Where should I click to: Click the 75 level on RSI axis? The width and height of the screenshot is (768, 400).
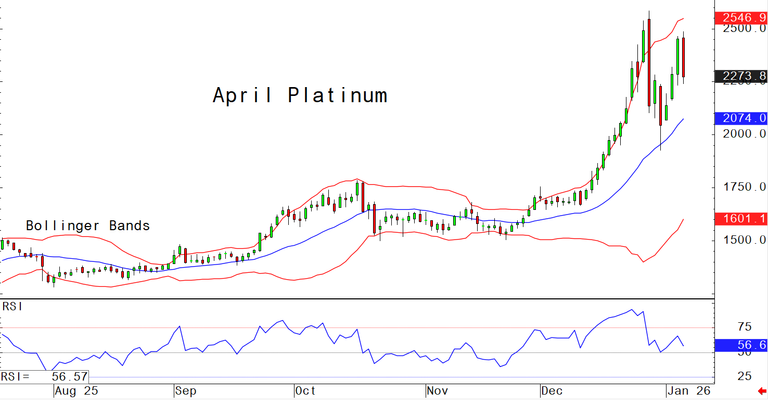tap(743, 327)
